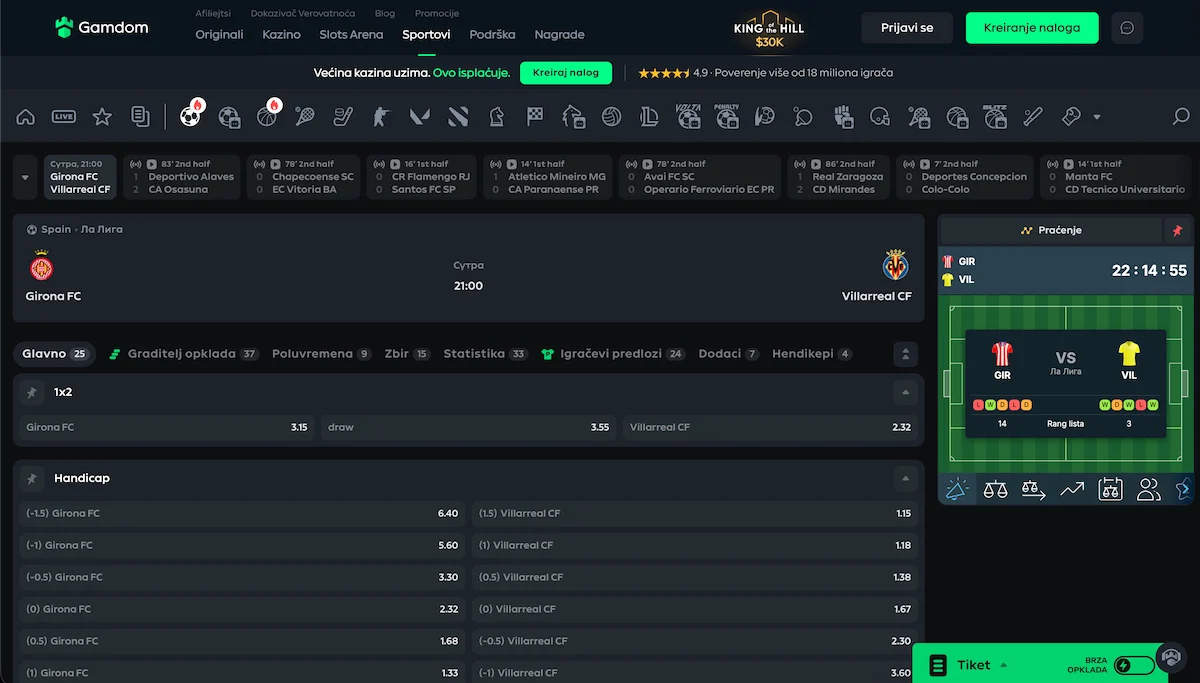
Task: Open the sports search magnifier
Action: [1181, 117]
